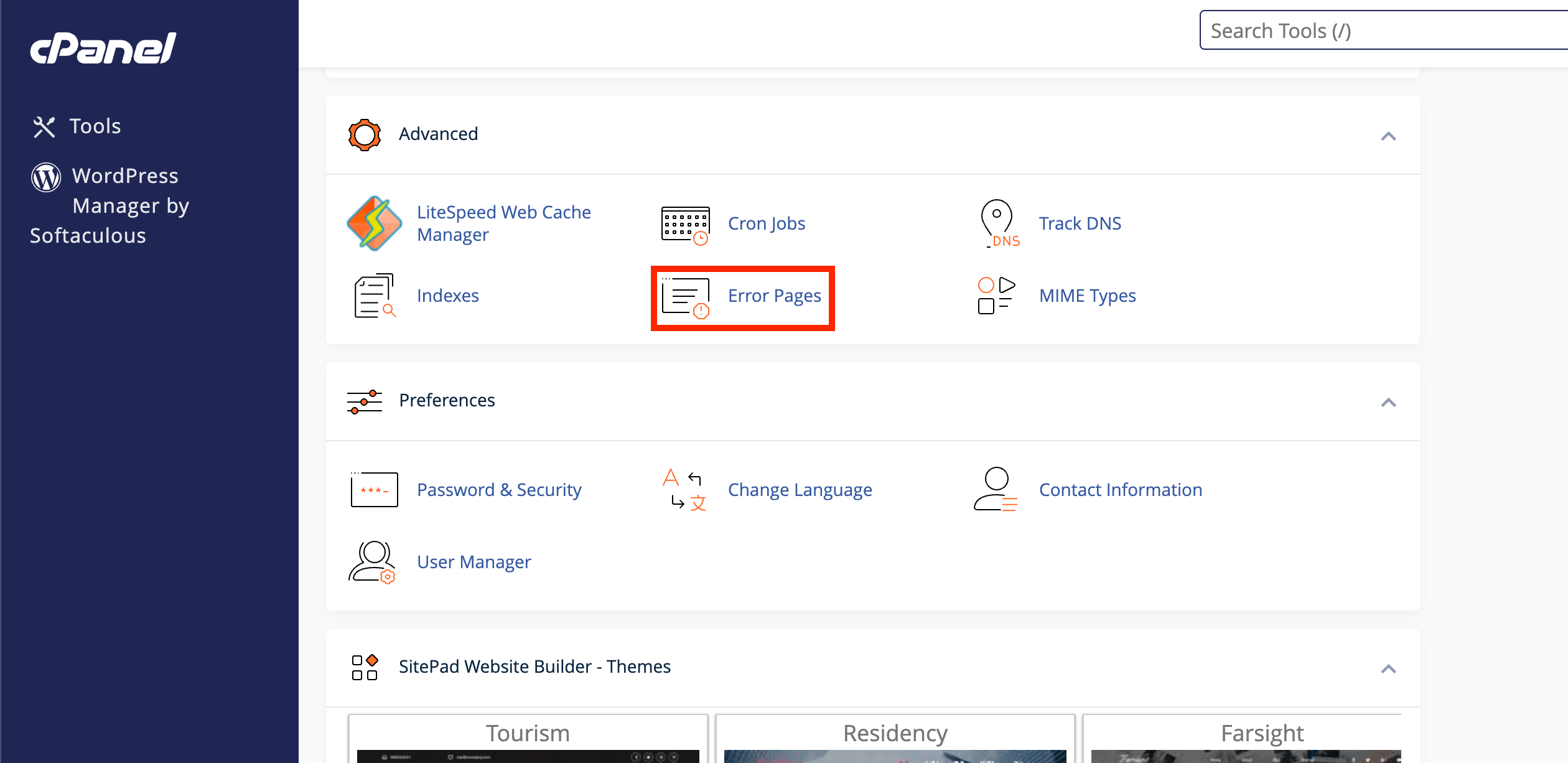Click the Preferences sliders icon
The width and height of the screenshot is (1568, 763).
point(365,401)
